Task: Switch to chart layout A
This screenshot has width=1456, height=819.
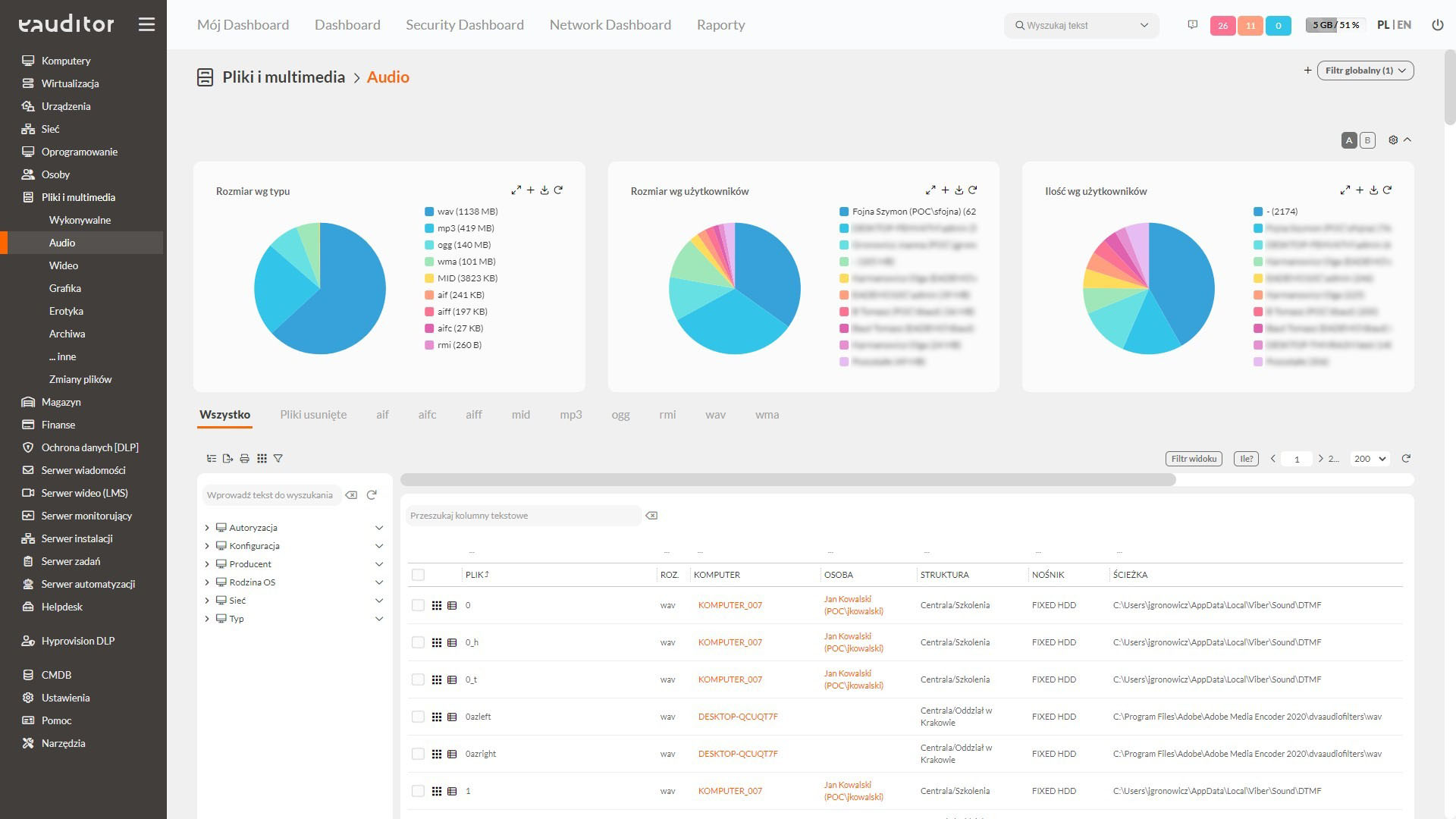Action: [x=1349, y=140]
